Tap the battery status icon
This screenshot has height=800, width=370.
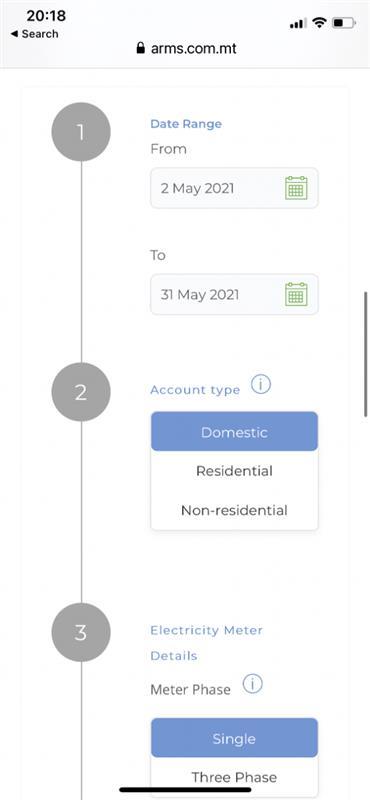tap(344, 23)
